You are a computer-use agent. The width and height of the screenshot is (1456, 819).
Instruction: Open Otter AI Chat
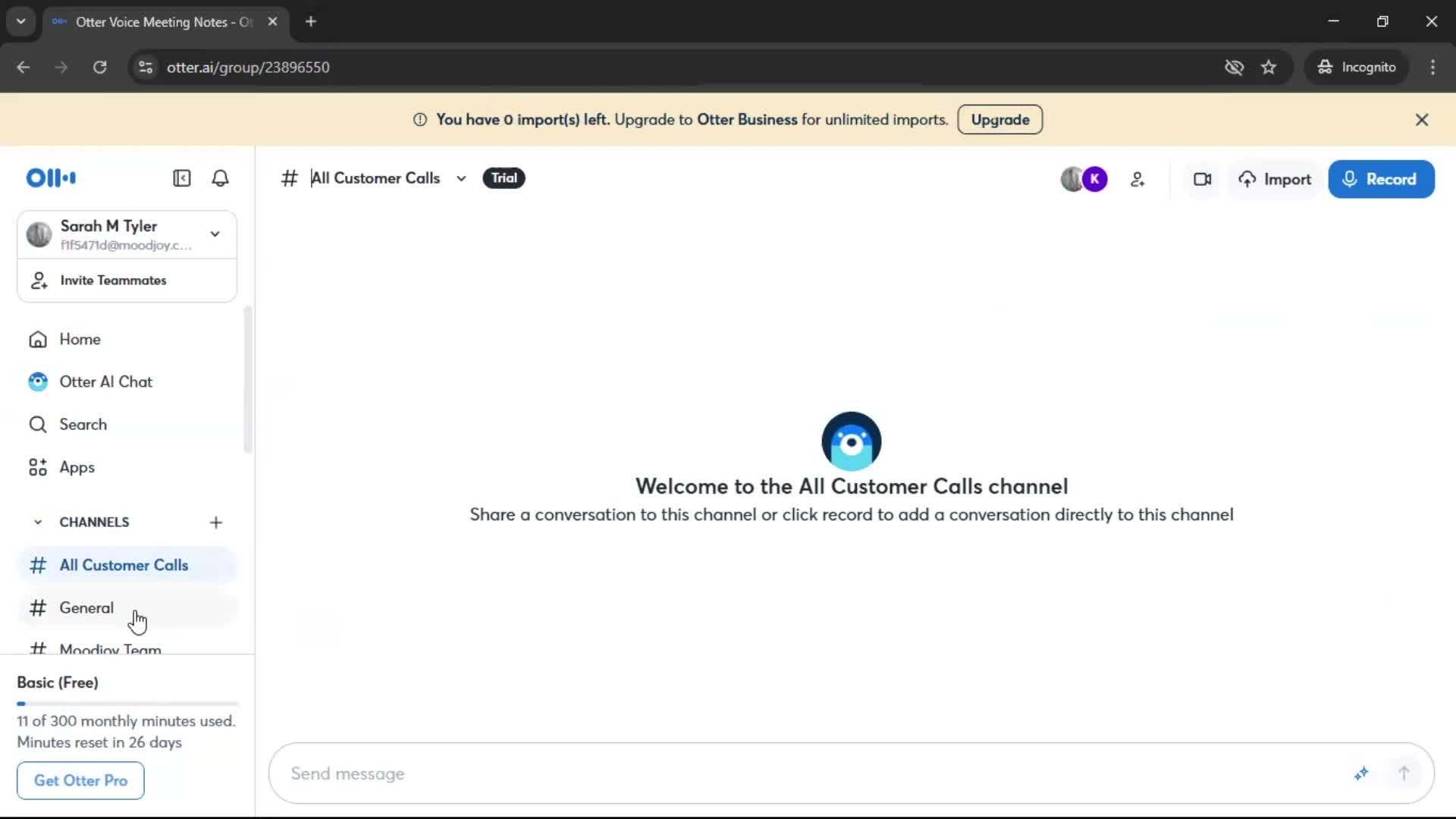pyautogui.click(x=127, y=381)
